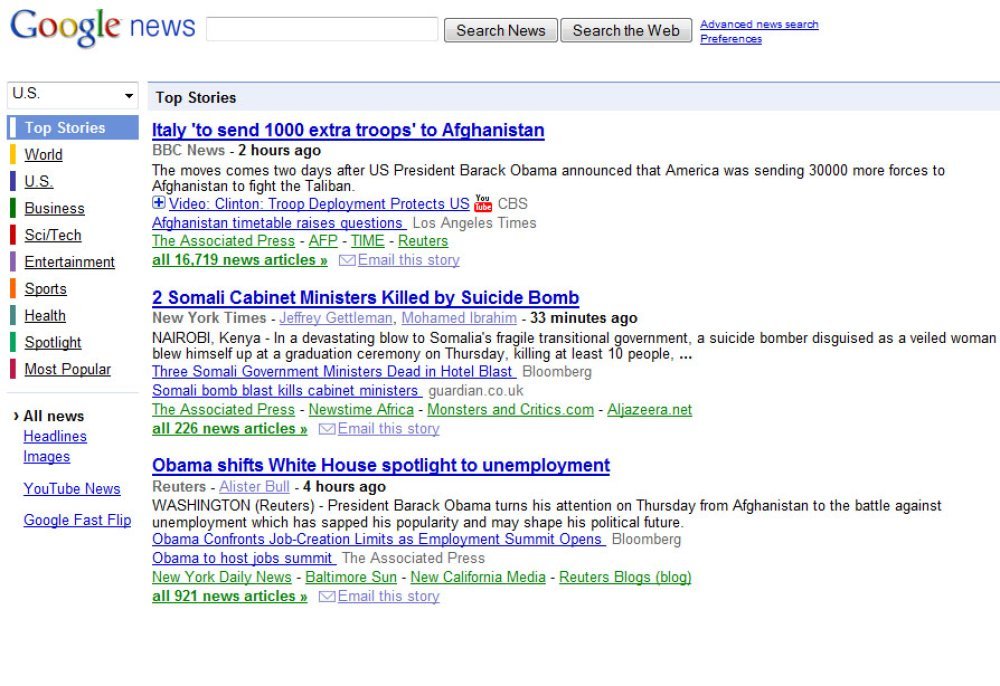Open the Somali Cabinet Ministers headline
The width and height of the screenshot is (1000, 686).
365,298
